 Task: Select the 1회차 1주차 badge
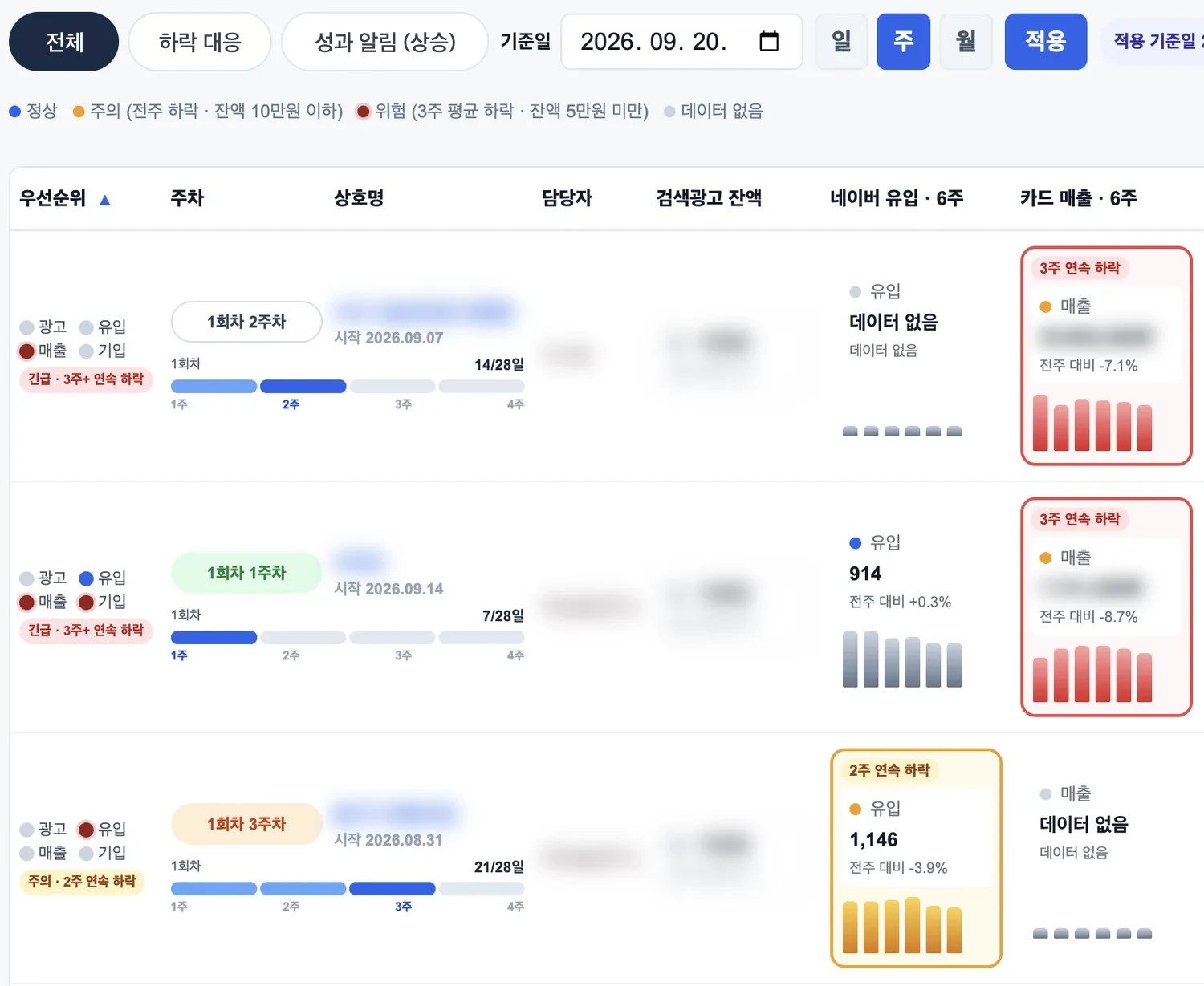coord(246,573)
